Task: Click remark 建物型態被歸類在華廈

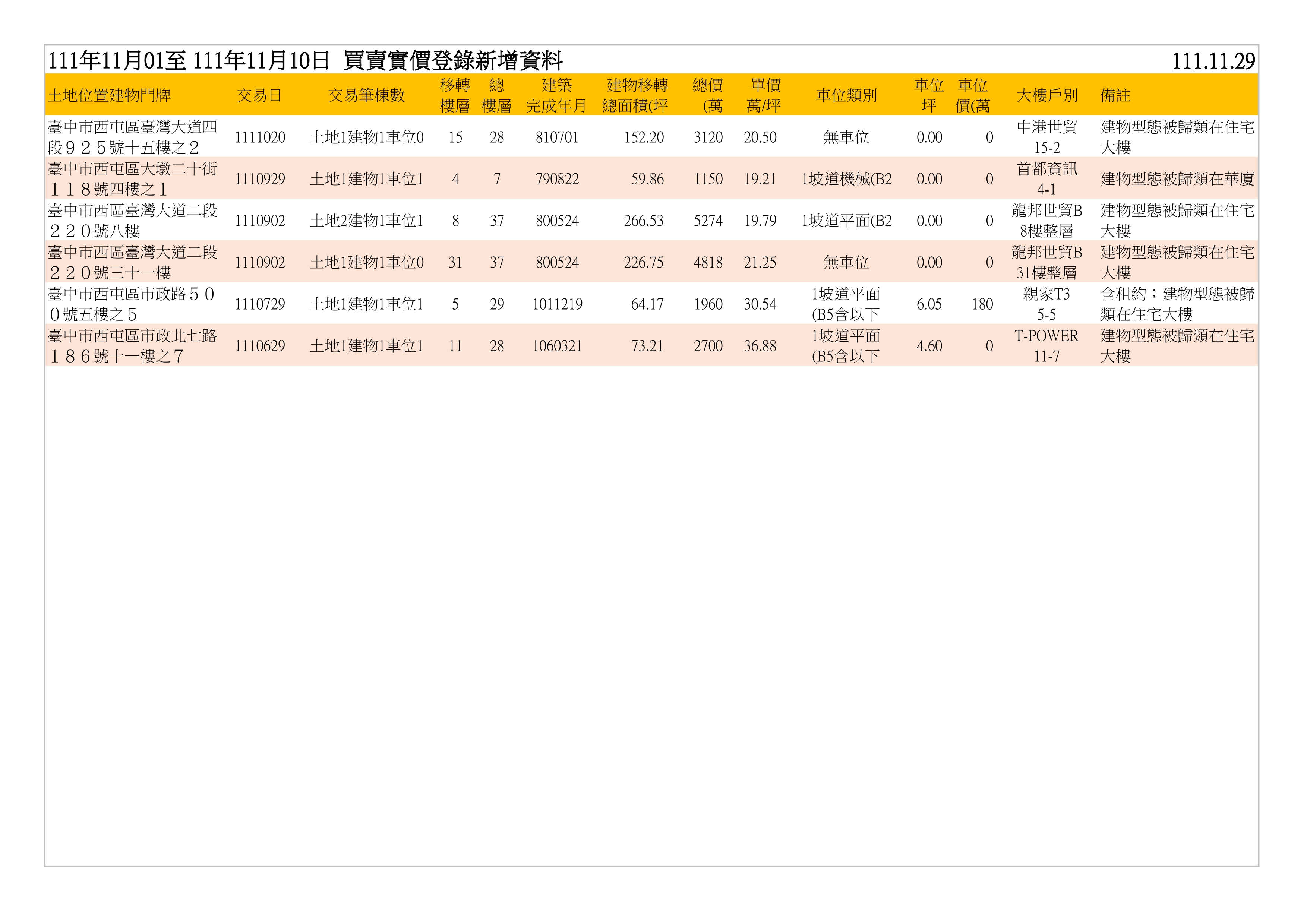Action: (x=1177, y=179)
